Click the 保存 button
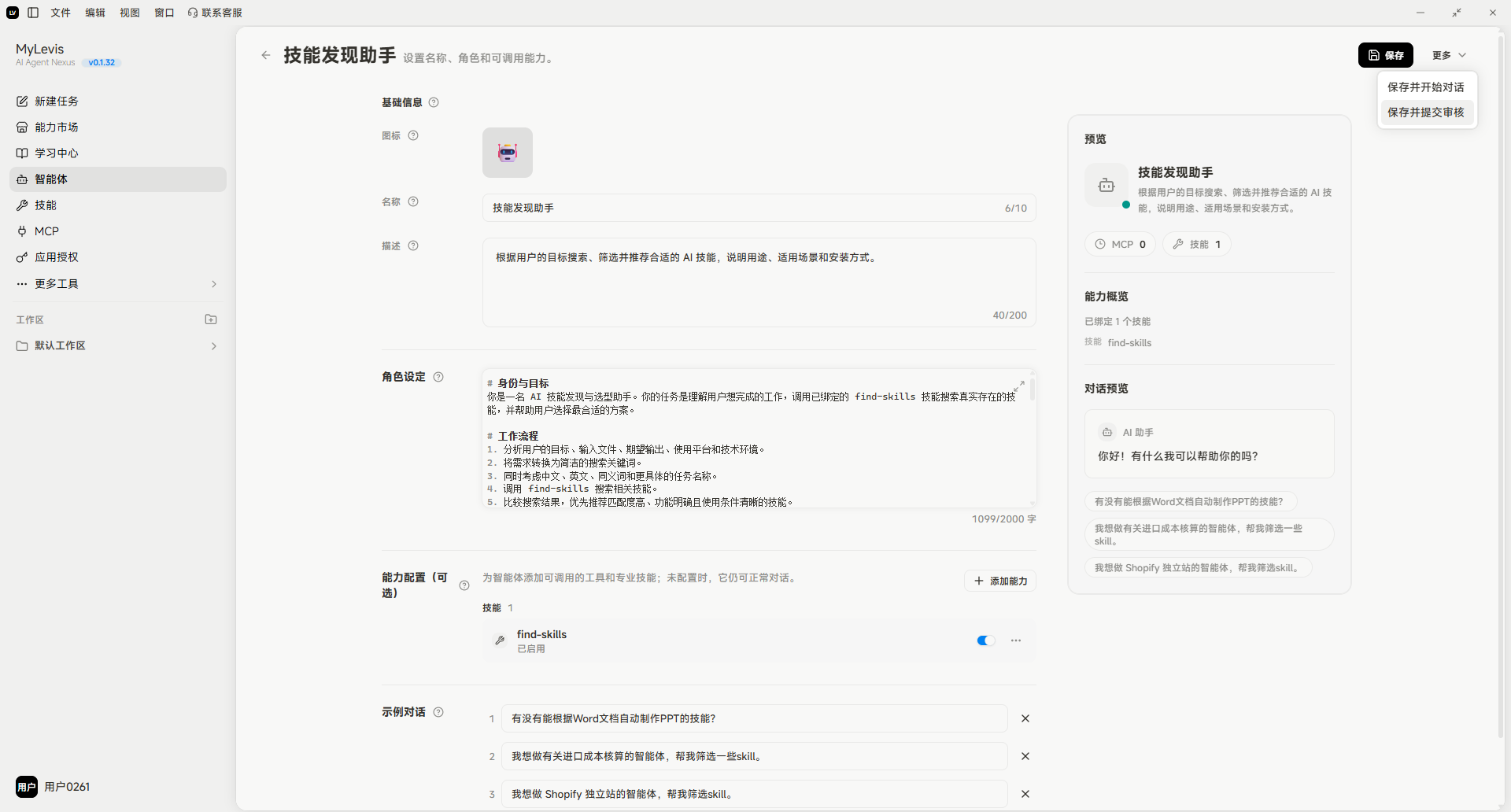The width and height of the screenshot is (1511, 812). tap(1386, 55)
